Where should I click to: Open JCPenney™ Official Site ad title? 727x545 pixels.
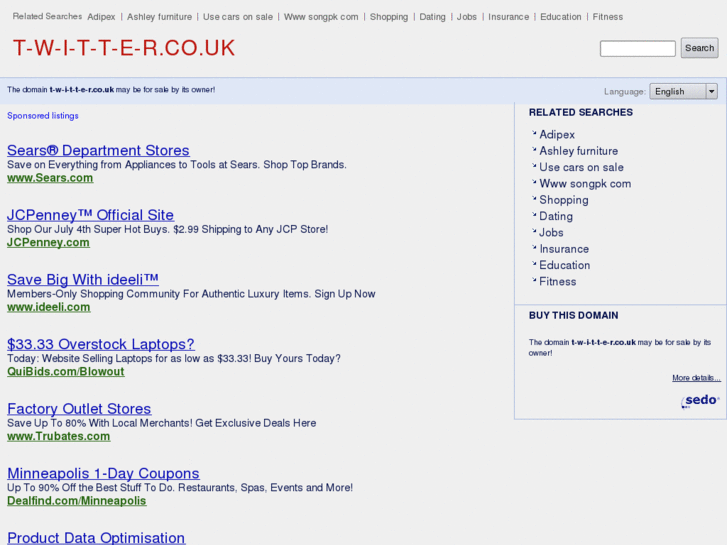pos(90,215)
